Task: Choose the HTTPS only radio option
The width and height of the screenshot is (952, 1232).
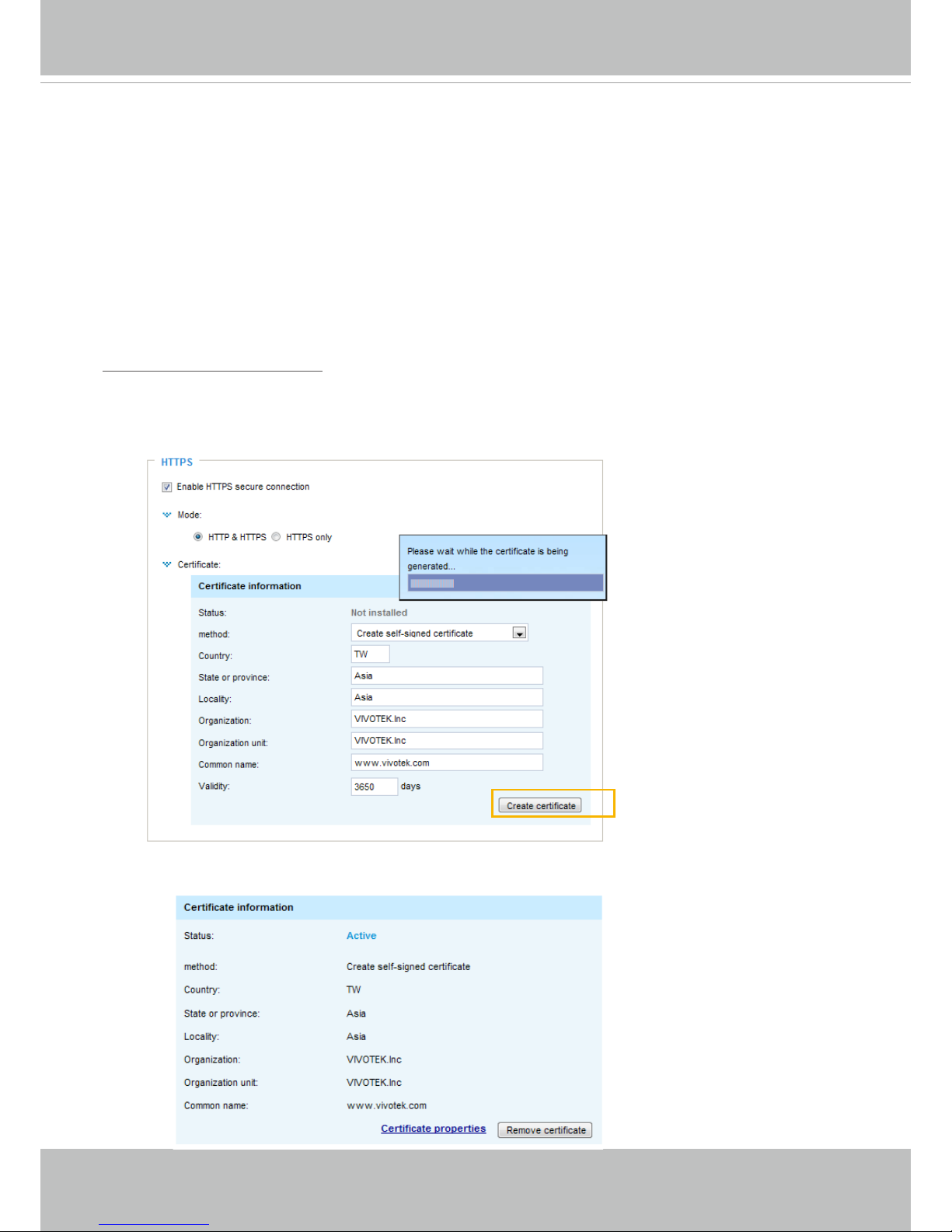Action: pyautogui.click(x=276, y=537)
